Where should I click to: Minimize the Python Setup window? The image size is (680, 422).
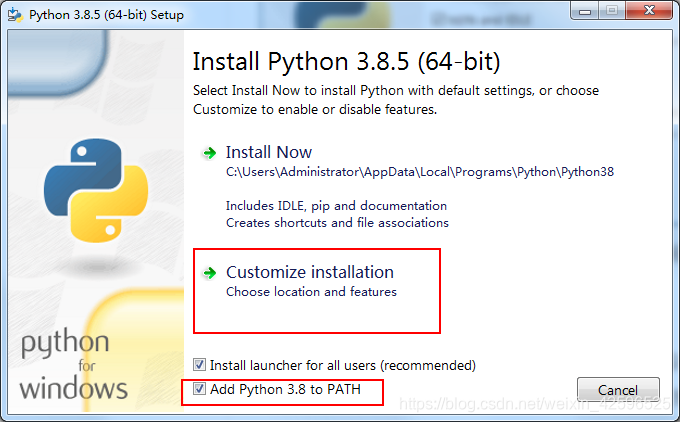[x=585, y=11]
